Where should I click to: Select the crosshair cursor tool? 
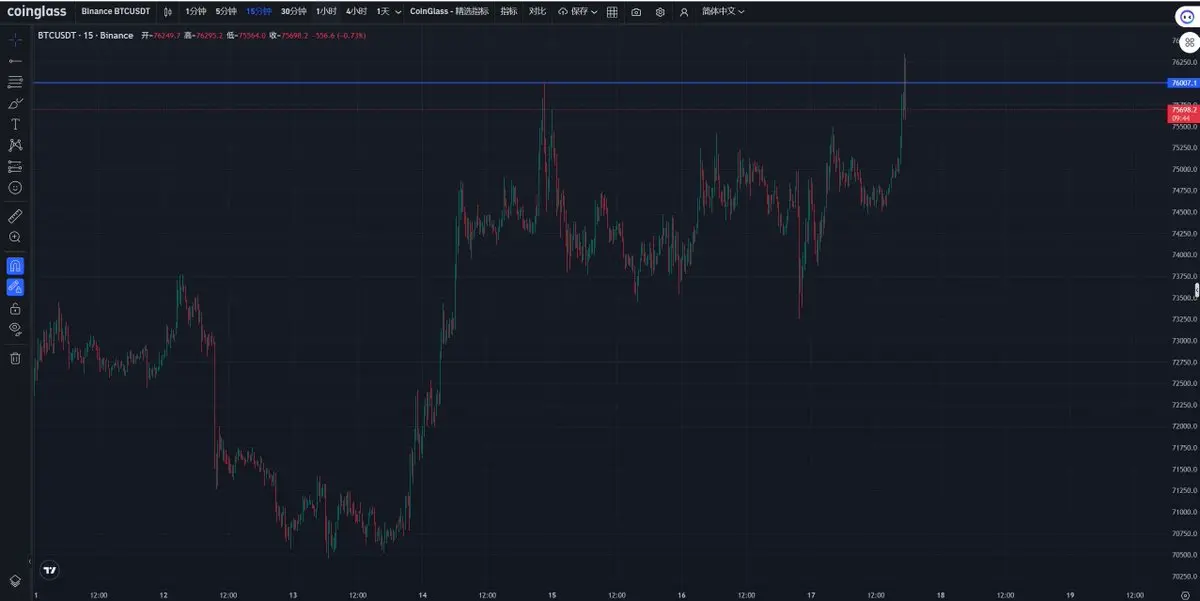[x=15, y=40]
